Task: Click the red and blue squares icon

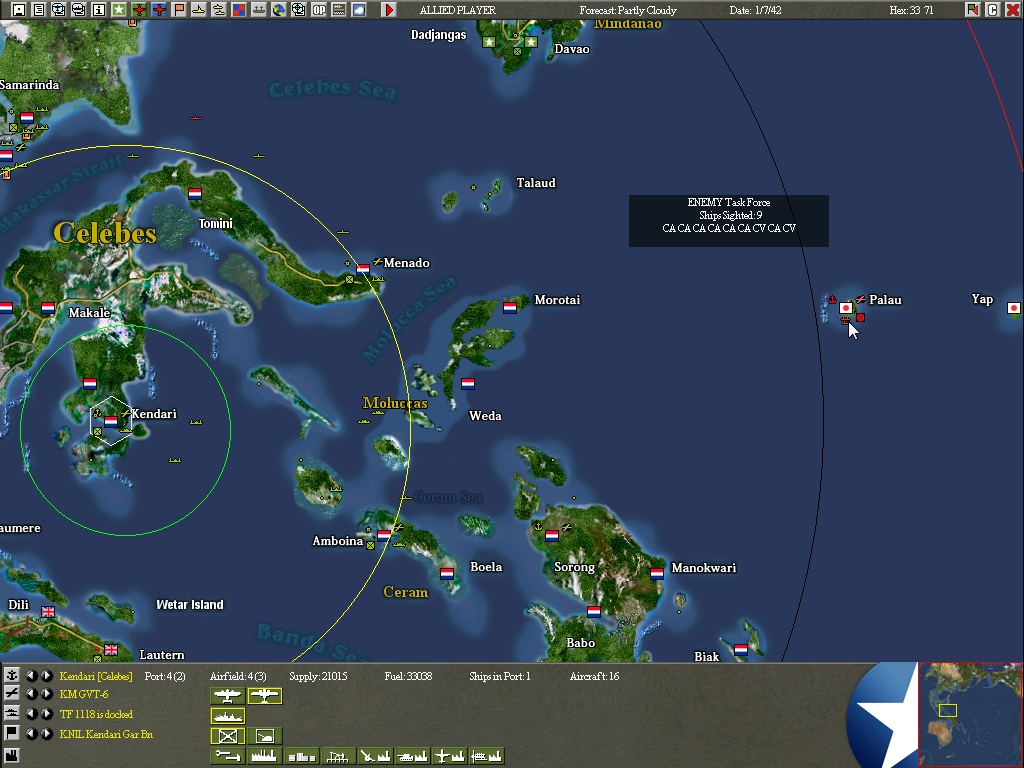Action: [x=239, y=10]
